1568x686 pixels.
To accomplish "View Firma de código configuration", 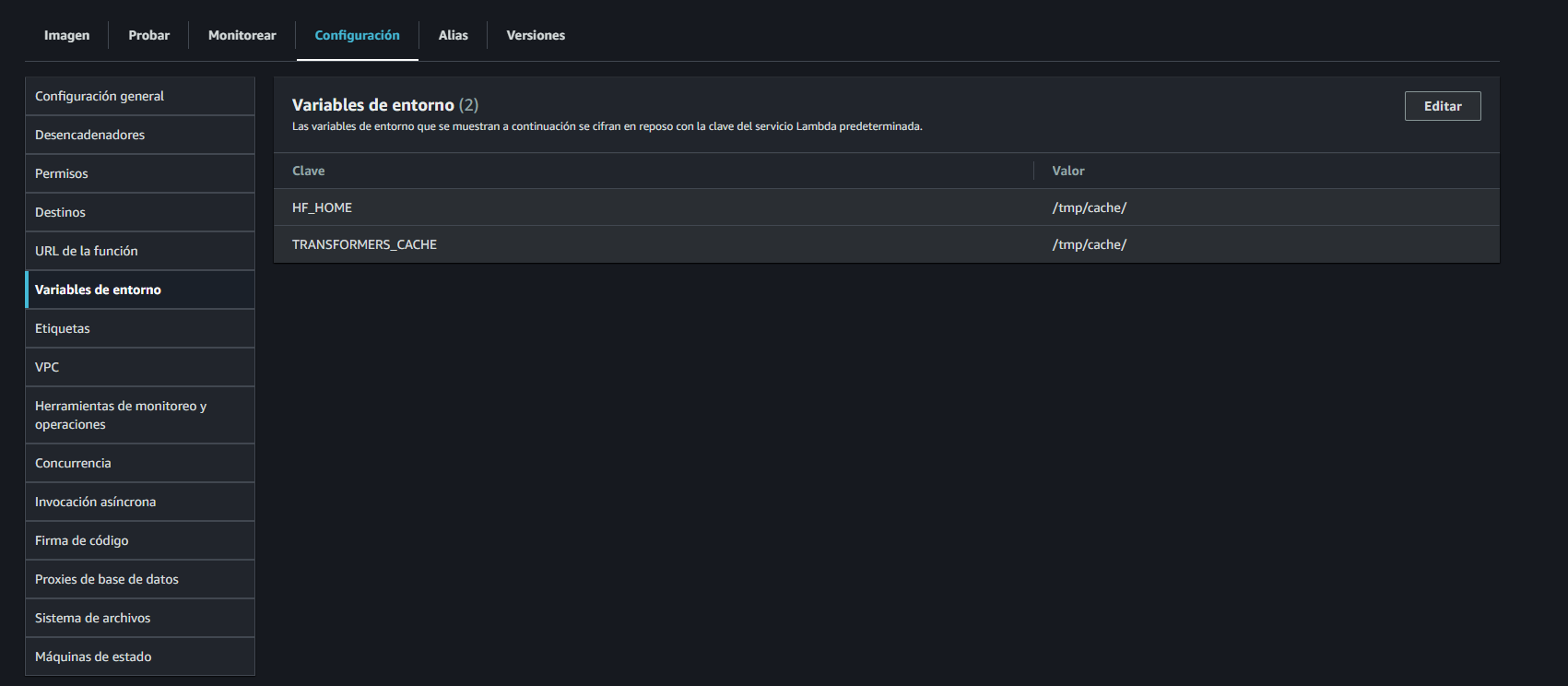I will pos(80,540).
